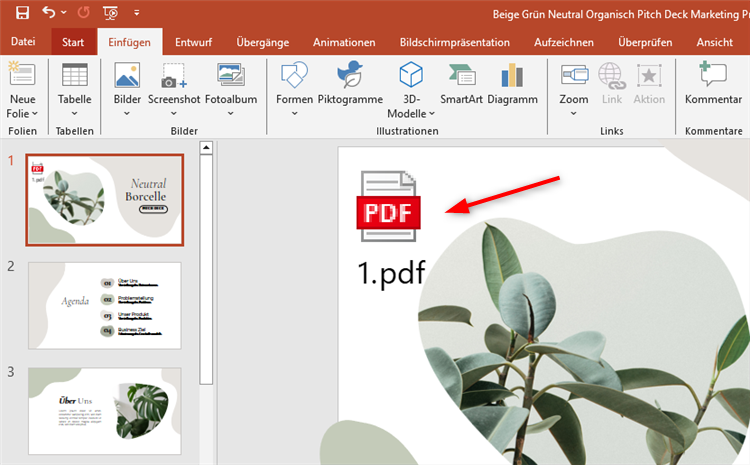Expand the Formen dropdown arrow
The image size is (750, 465).
click(x=295, y=113)
